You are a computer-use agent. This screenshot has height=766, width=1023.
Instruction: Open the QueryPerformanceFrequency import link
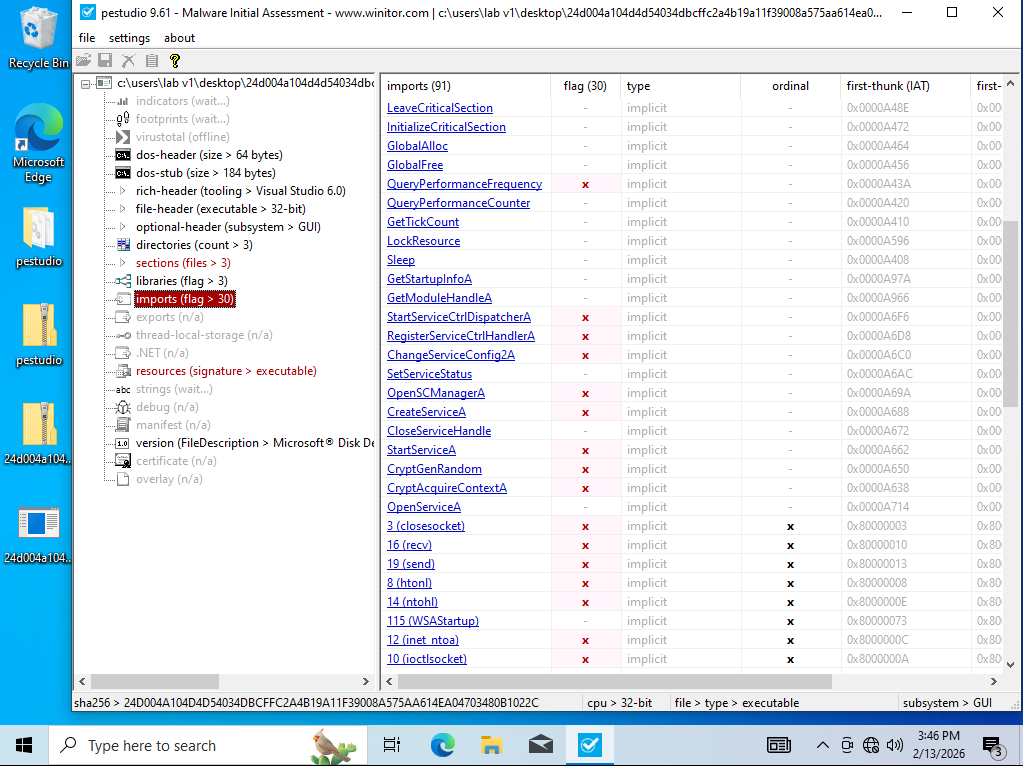point(465,184)
